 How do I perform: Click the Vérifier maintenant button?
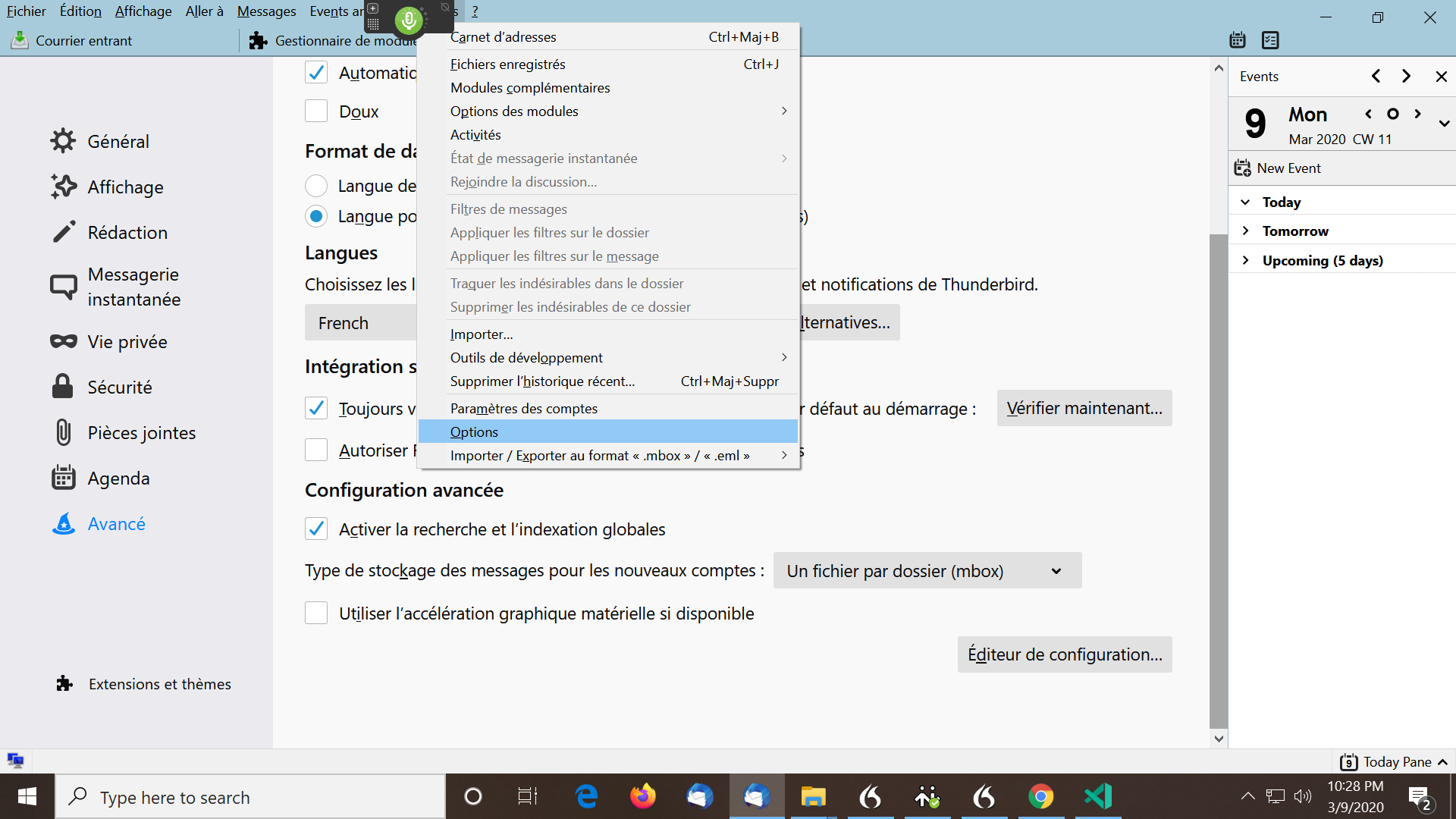[x=1084, y=408]
